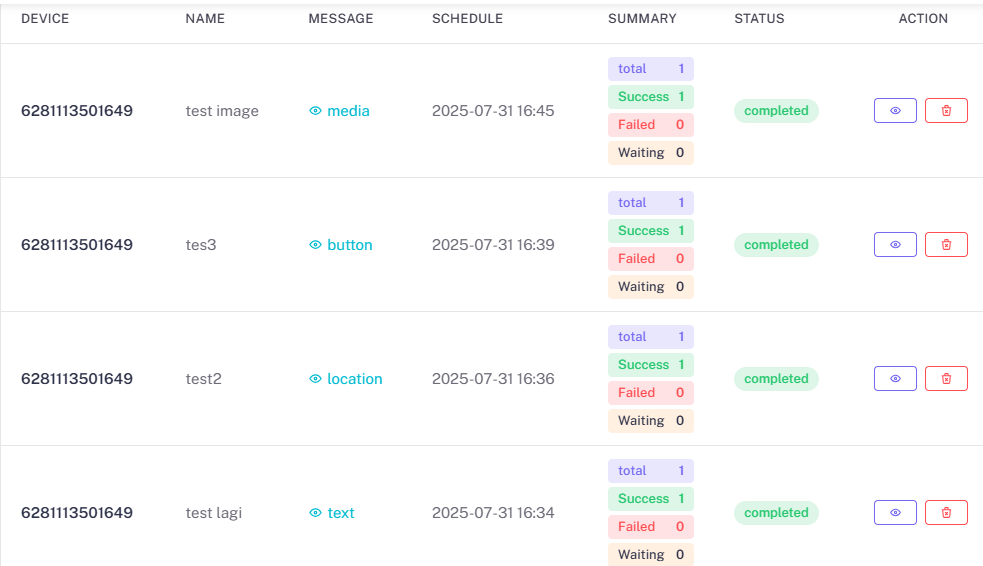Viewport: 983px width, 566px height.
Task: Preview the location message
Action: [x=346, y=379]
